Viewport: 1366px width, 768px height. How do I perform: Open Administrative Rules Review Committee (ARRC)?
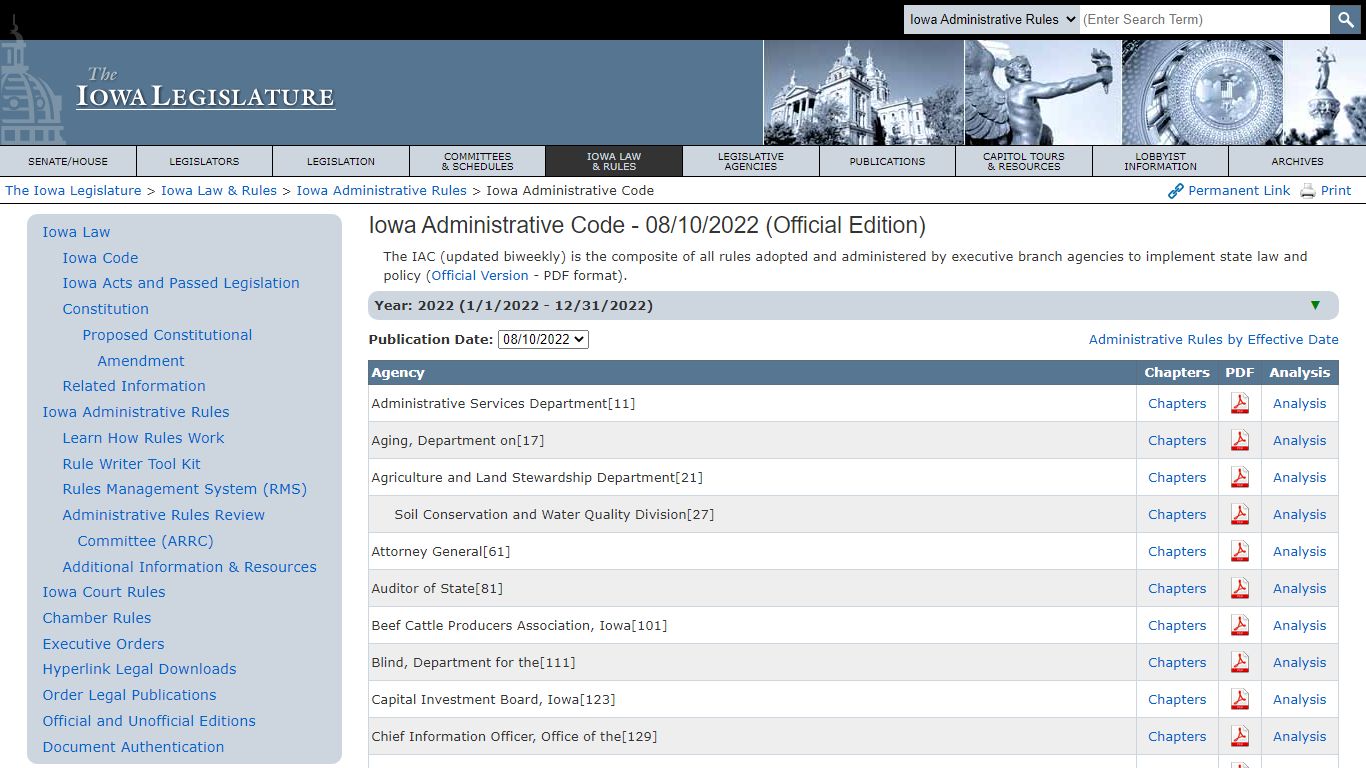click(163, 528)
